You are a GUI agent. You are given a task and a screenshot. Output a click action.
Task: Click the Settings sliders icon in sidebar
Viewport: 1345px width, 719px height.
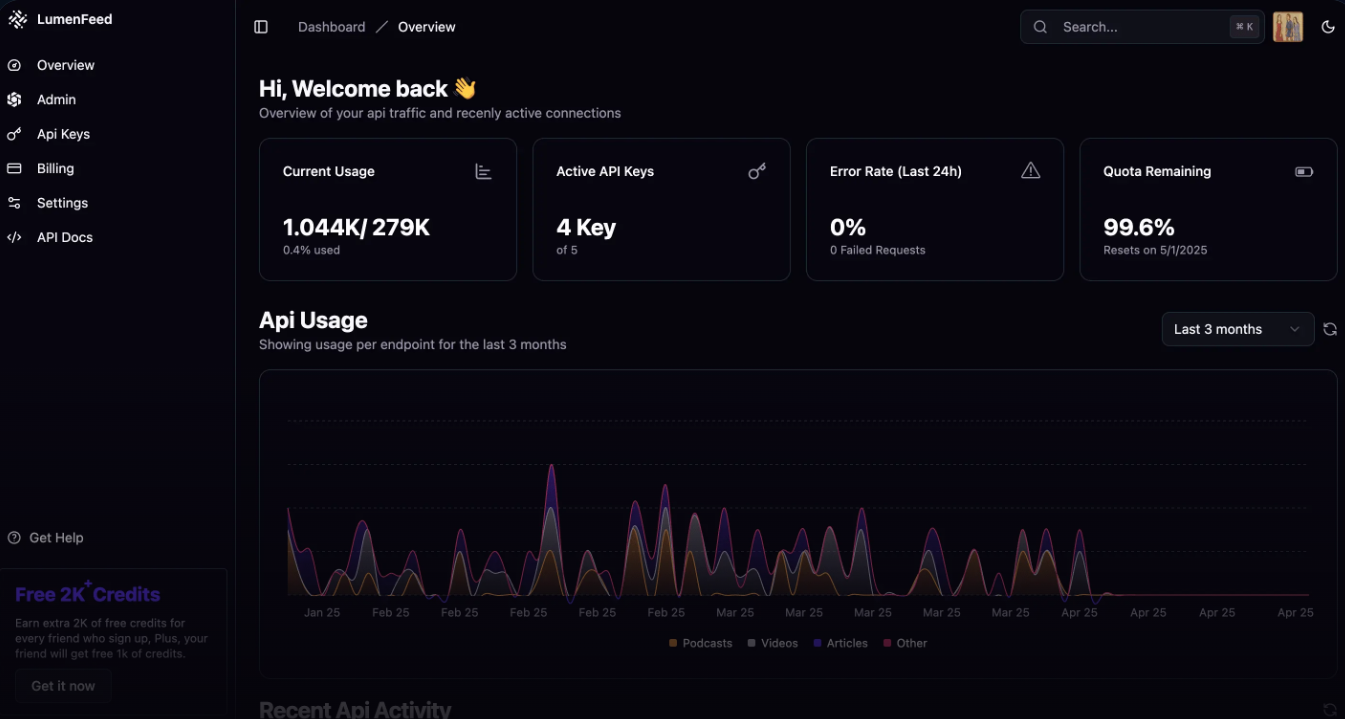[14, 203]
